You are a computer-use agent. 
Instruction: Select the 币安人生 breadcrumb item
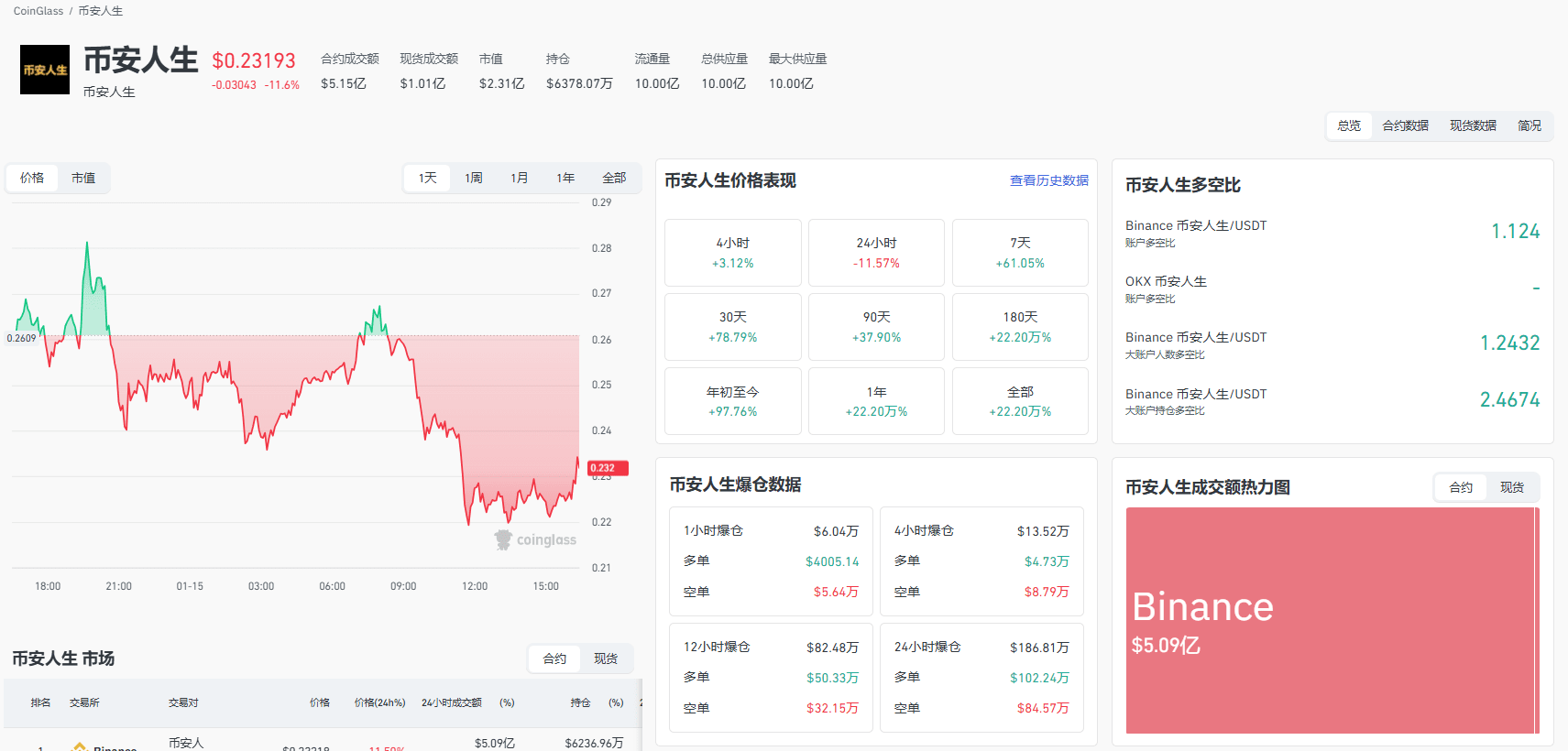click(101, 11)
